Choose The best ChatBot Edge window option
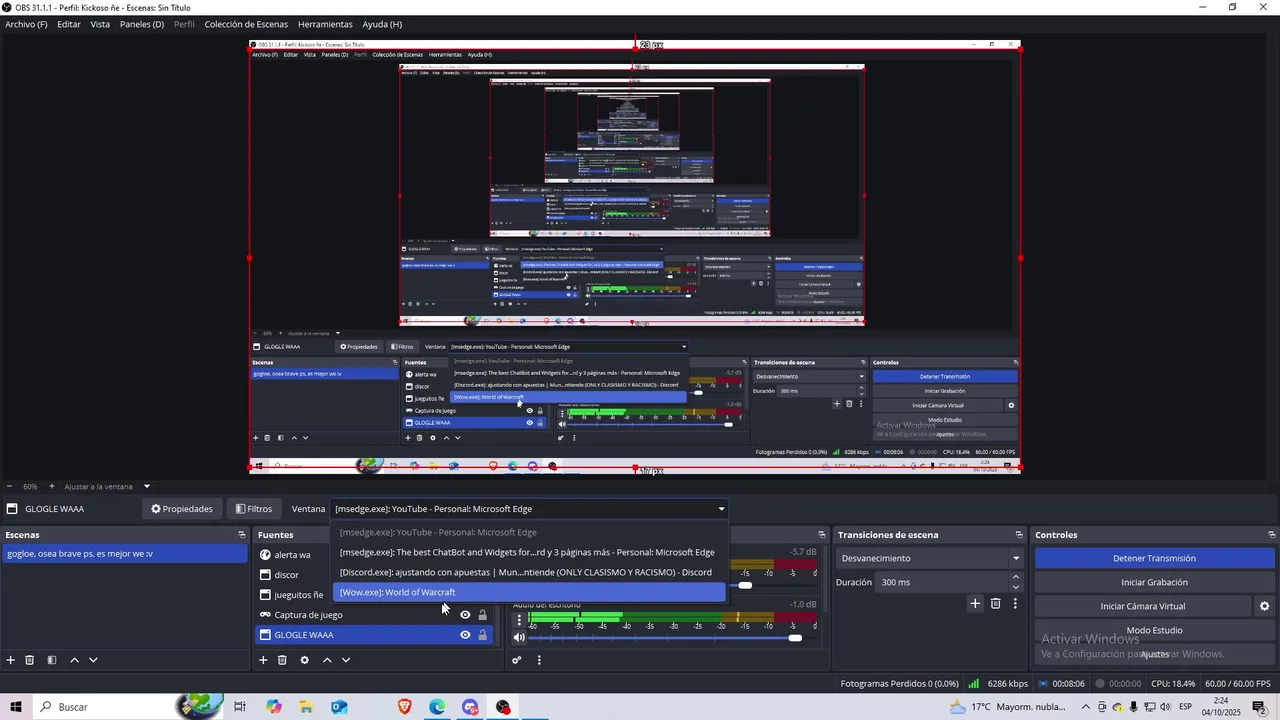 (x=529, y=552)
